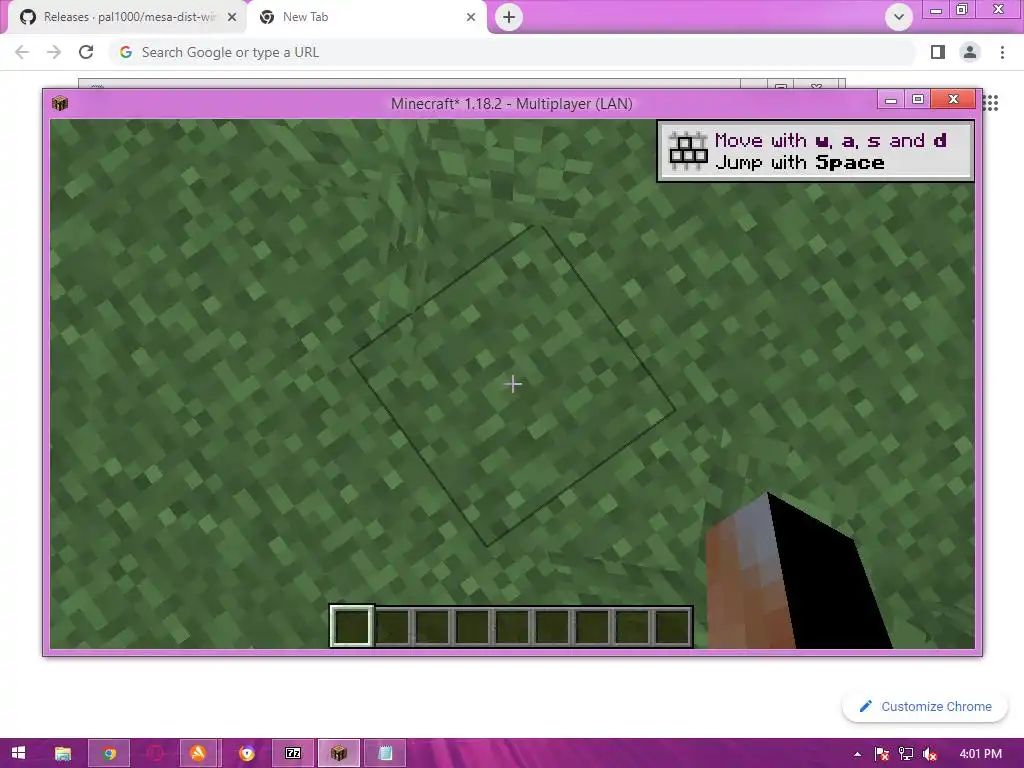Open the Google apps grid
Viewport: 1024px width, 768px height.
991,103
